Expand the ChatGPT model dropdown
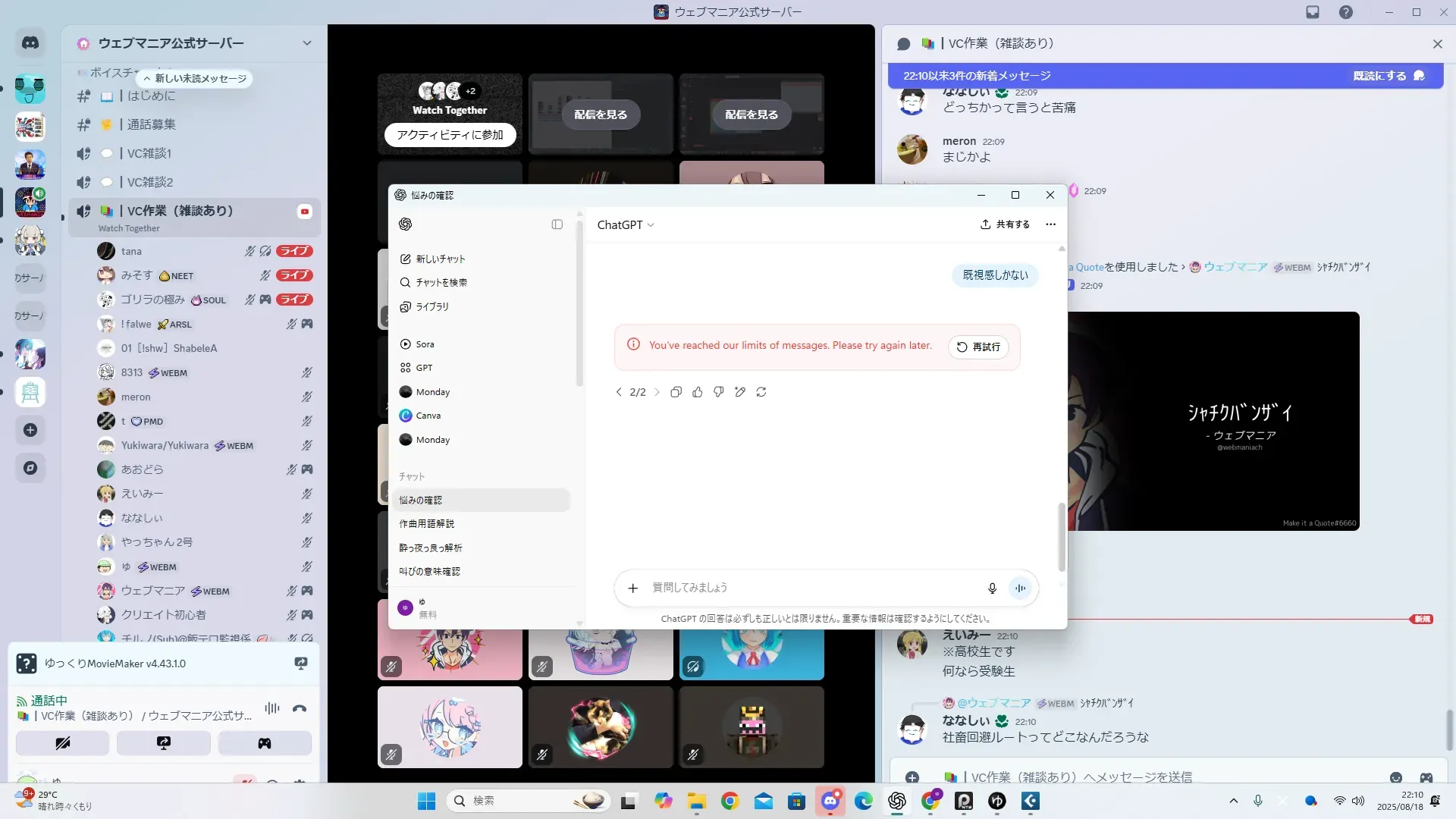 (x=626, y=225)
